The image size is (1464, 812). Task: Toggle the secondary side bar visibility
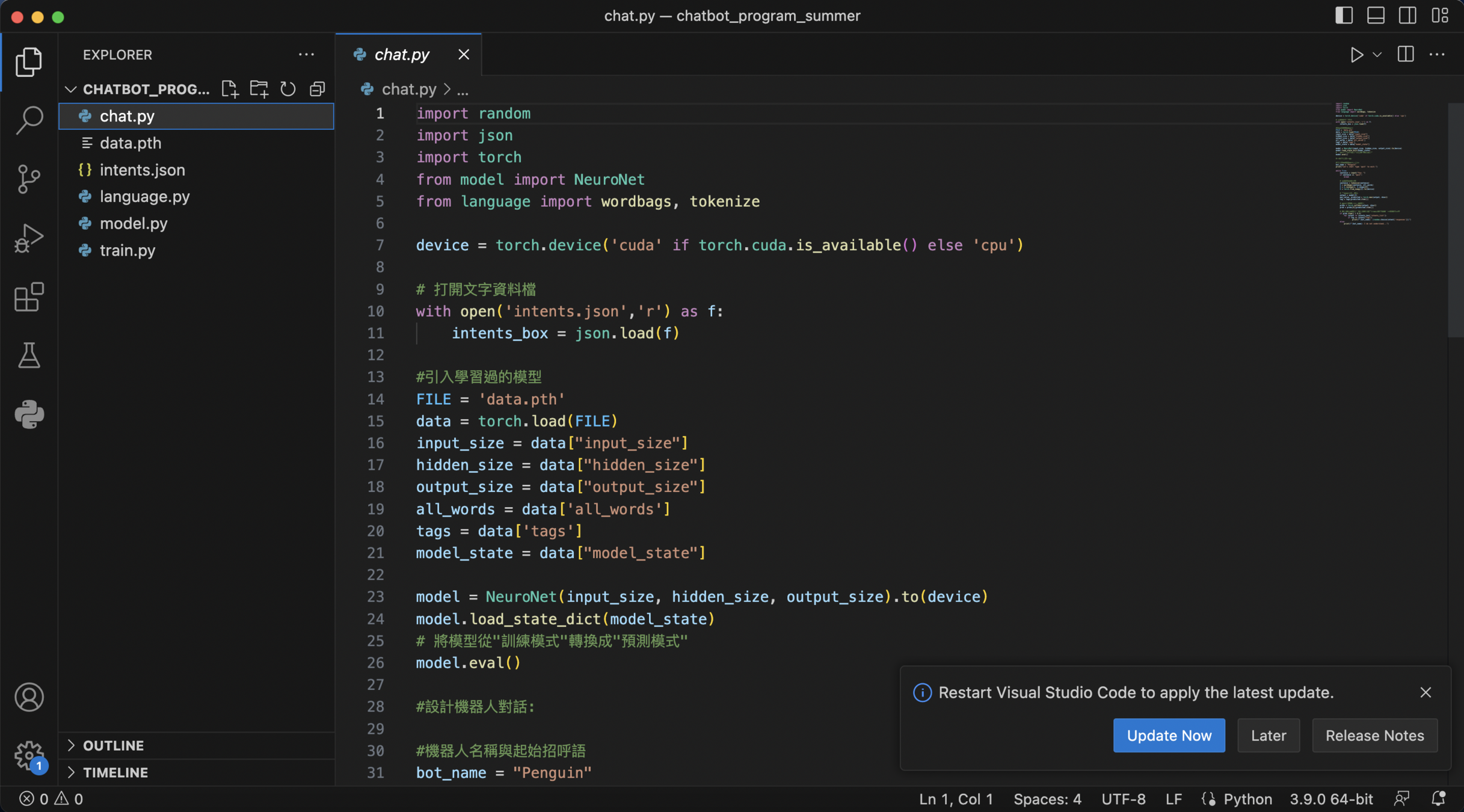(x=1407, y=16)
